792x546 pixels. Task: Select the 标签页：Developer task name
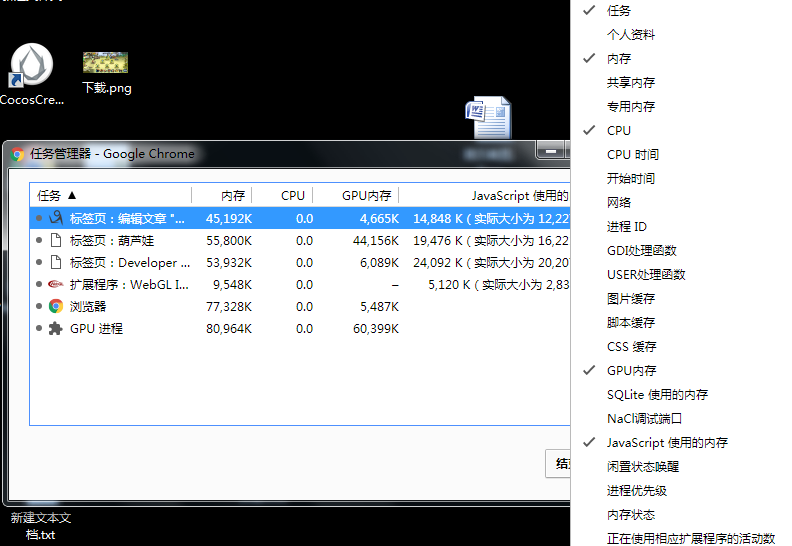130,263
